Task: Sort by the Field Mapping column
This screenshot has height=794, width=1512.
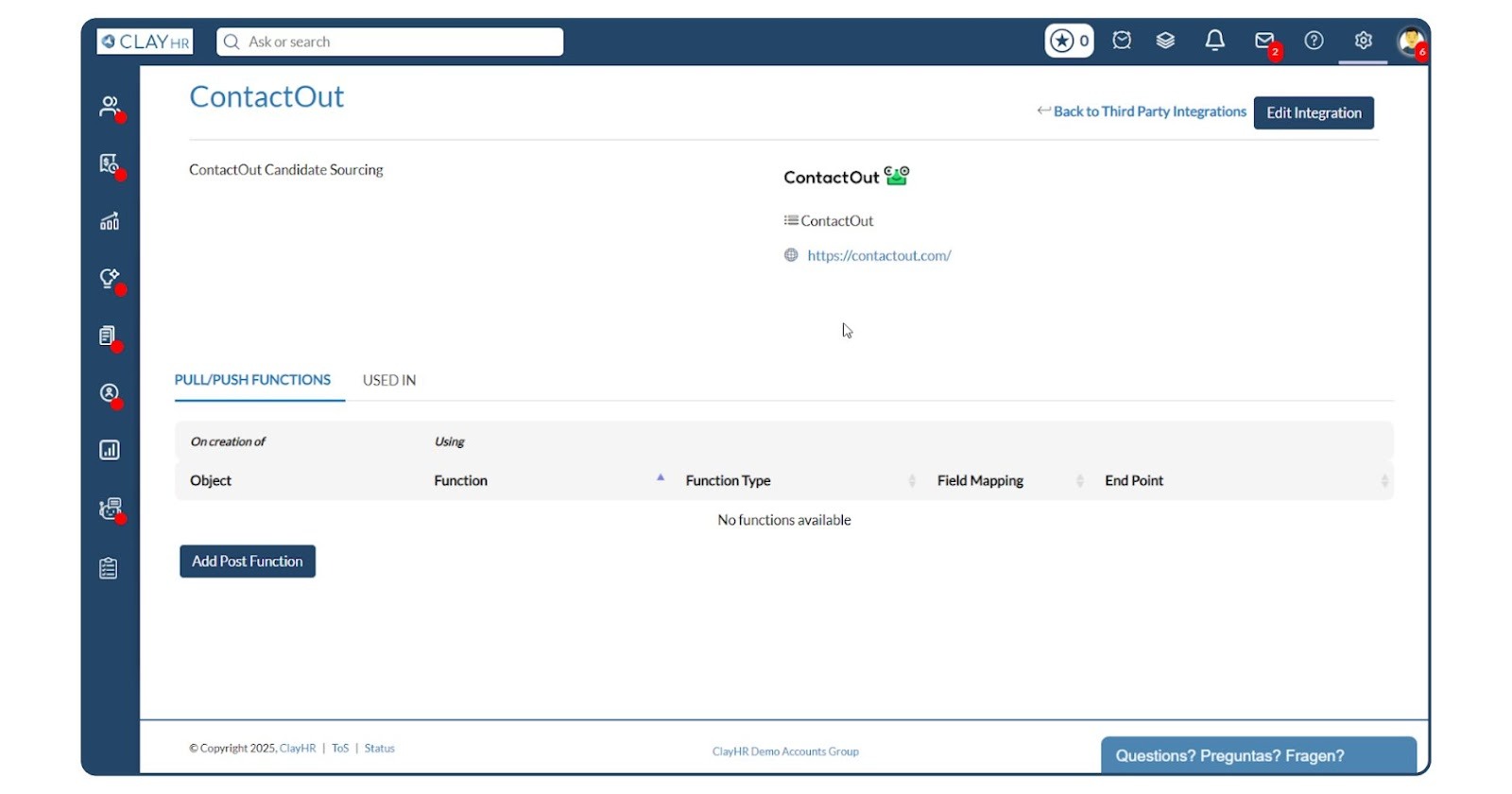Action: click(x=1009, y=480)
